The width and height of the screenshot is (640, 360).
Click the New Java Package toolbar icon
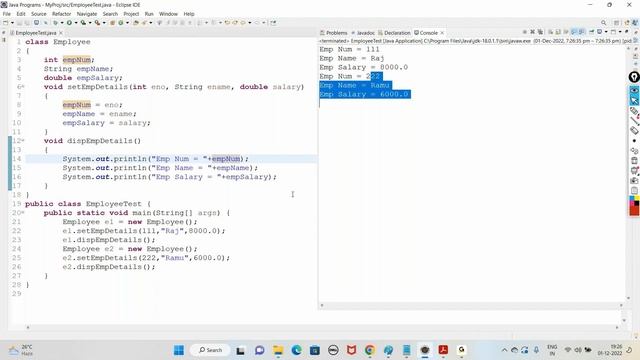click(x=112, y=22)
